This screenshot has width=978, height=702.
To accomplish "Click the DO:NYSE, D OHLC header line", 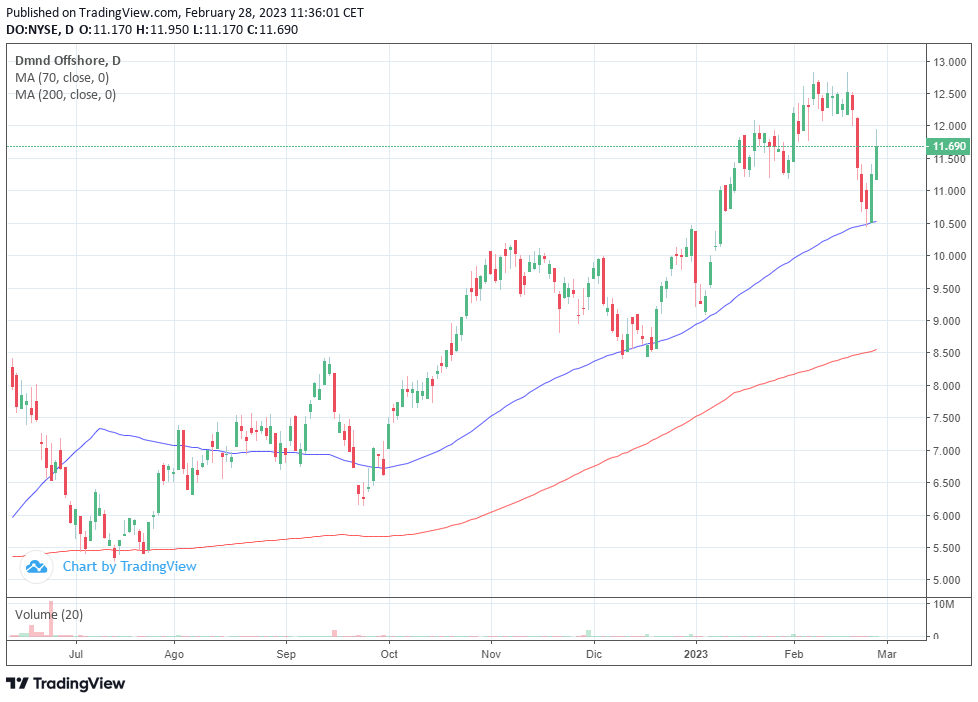I will (152, 29).
